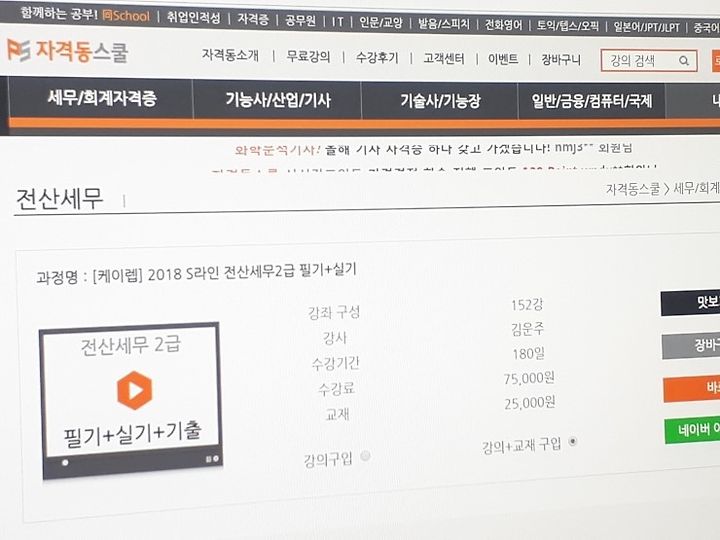
Task: Click the 강좌 구성 label
Action: [334, 313]
